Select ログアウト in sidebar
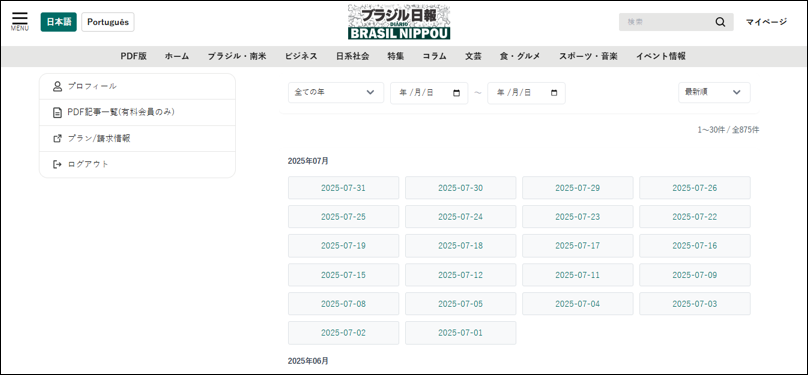The width and height of the screenshot is (808, 375). click(x=137, y=164)
